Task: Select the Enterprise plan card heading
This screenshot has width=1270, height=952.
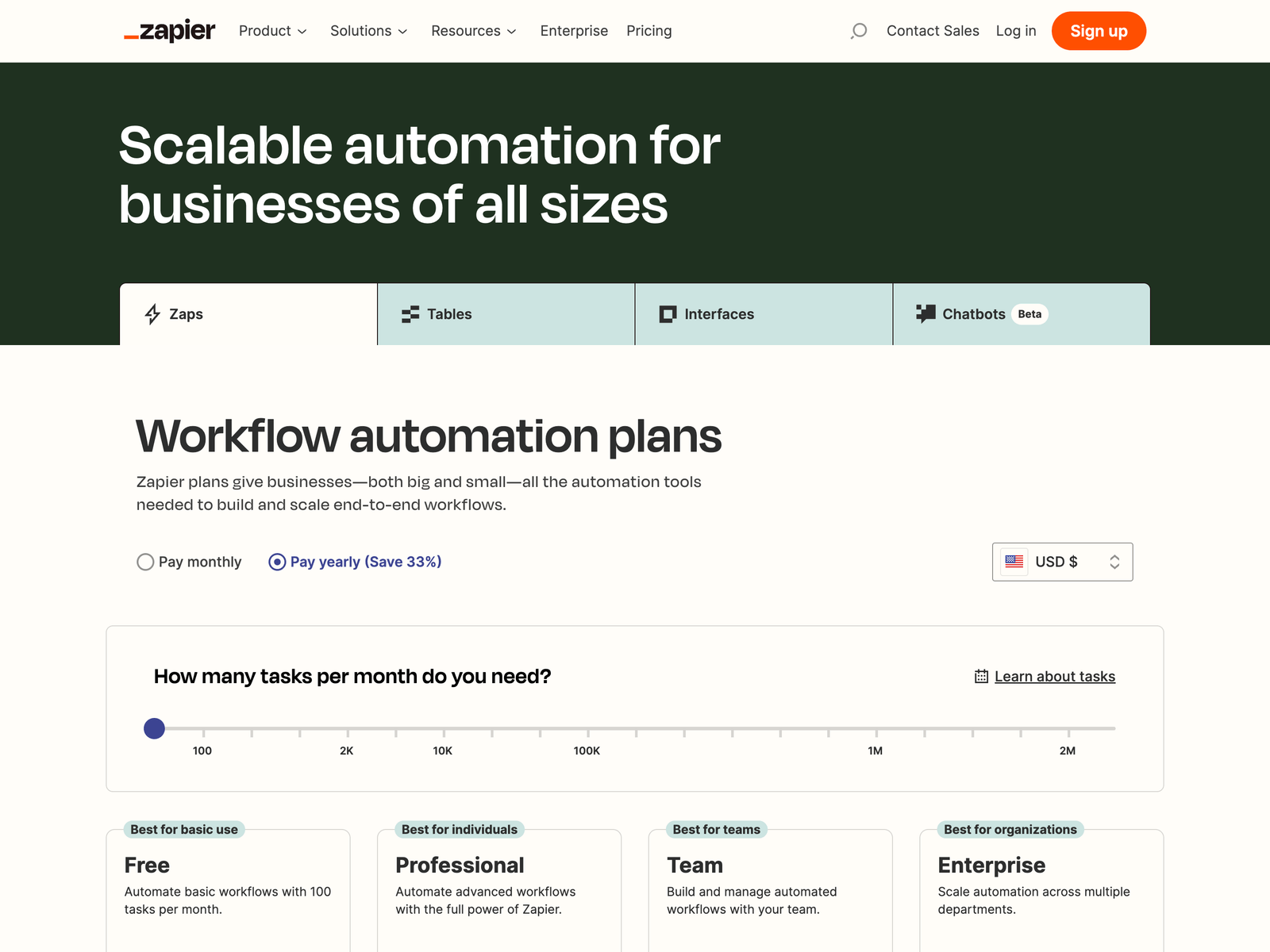Action: [x=991, y=865]
